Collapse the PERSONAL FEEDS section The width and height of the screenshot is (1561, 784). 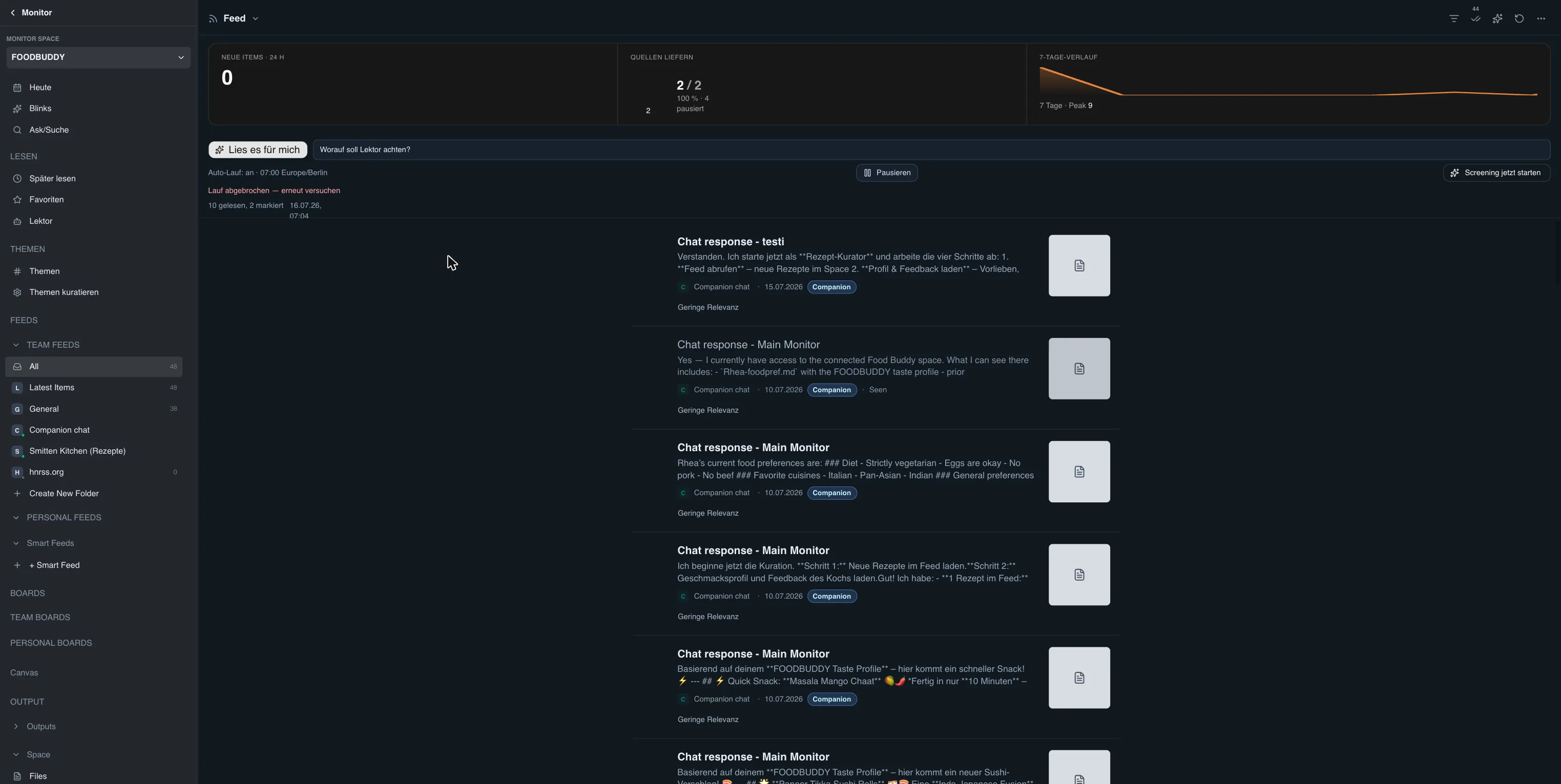(x=16, y=517)
